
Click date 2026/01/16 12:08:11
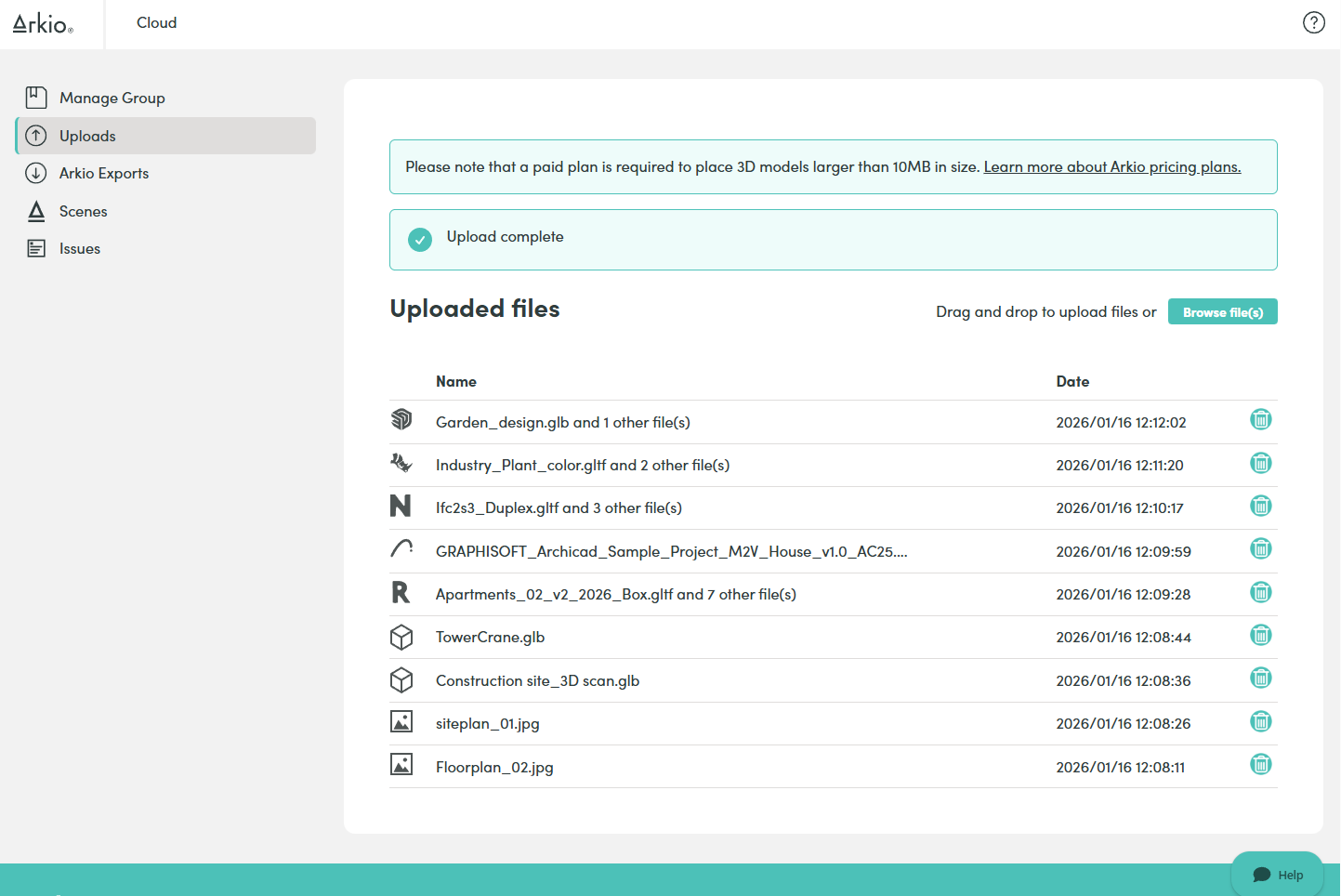tap(1120, 767)
